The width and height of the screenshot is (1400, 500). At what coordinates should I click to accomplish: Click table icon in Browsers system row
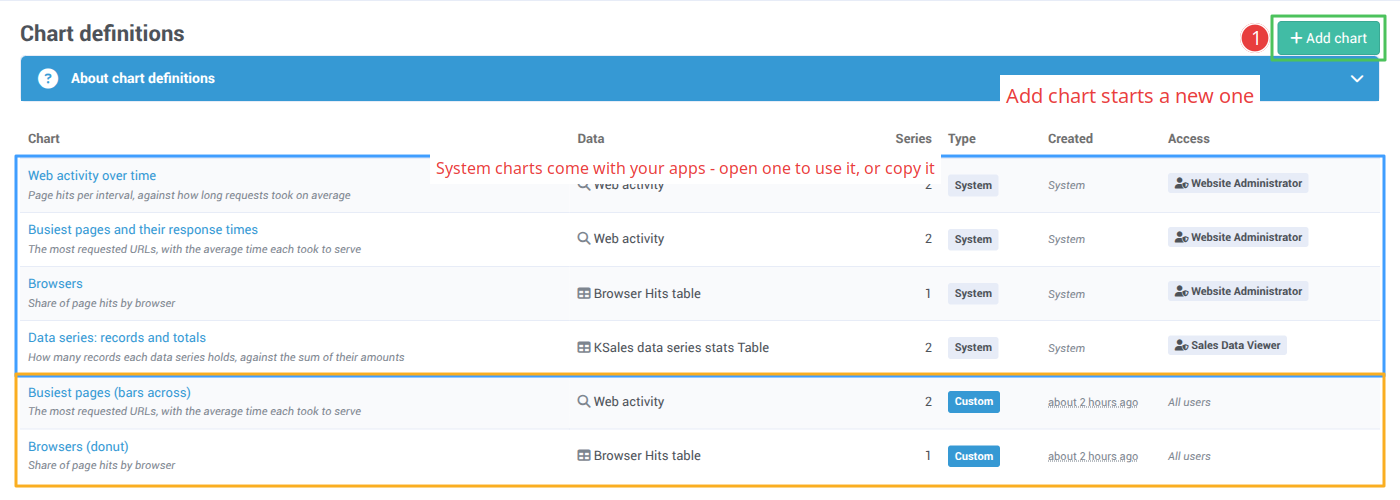pos(584,293)
